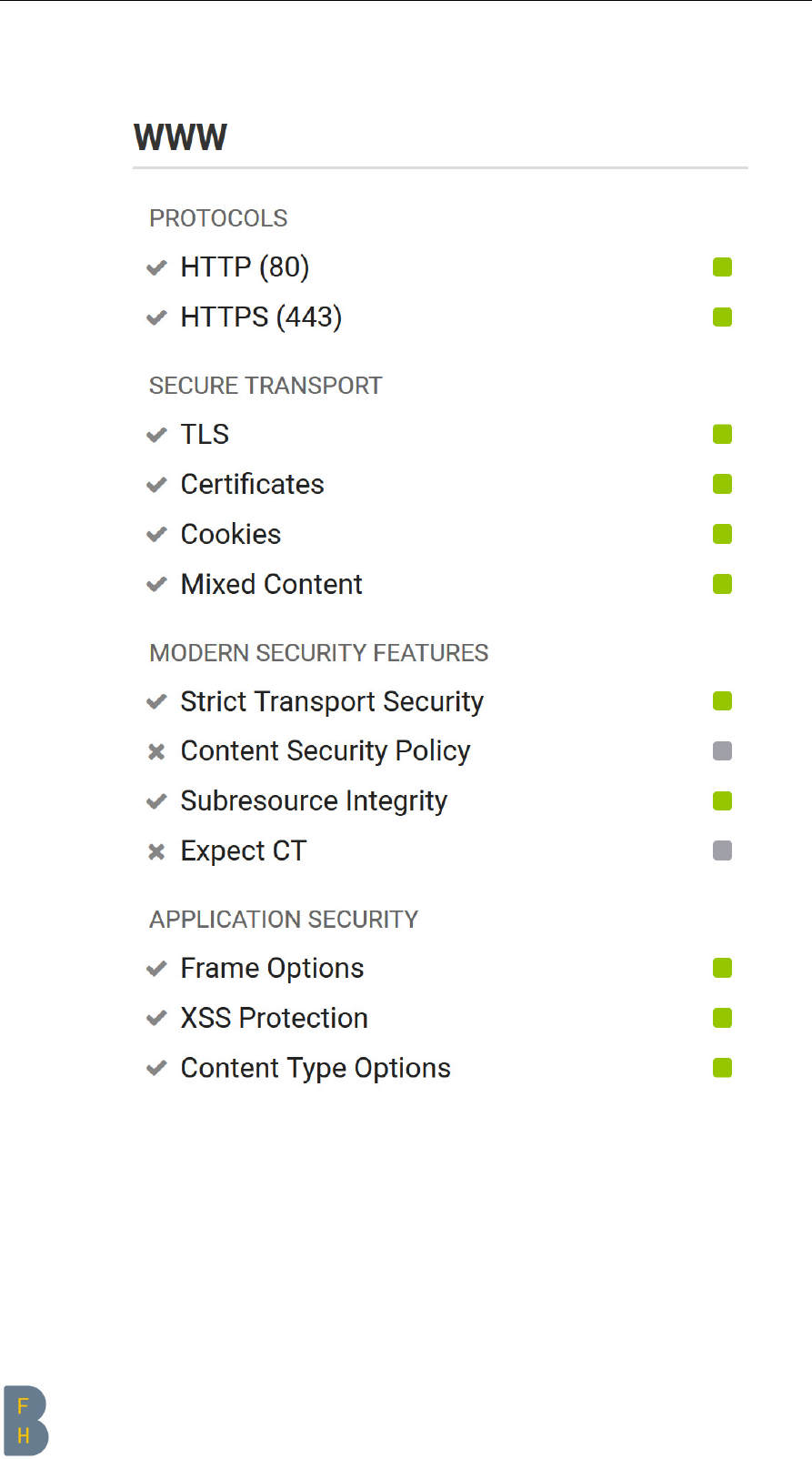Click the green status square for XSS Protection
This screenshot has height=1459, width=812.
point(723,1019)
